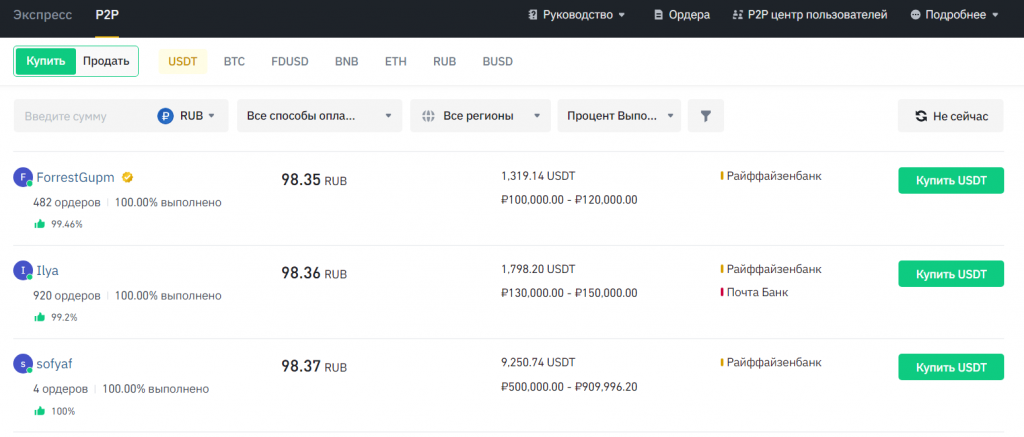Switch to Продать mode

click(x=106, y=61)
